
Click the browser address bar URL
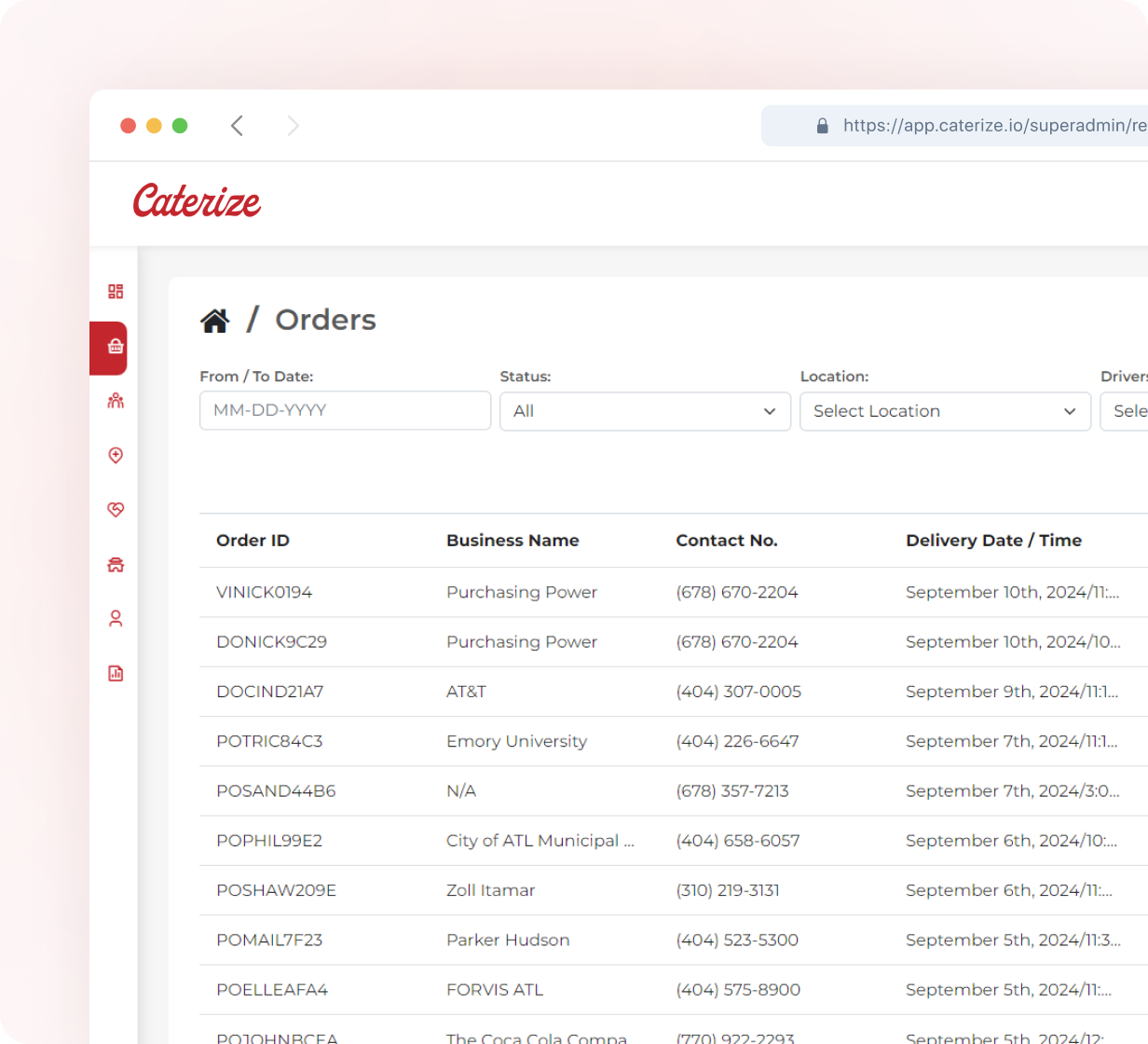(993, 126)
